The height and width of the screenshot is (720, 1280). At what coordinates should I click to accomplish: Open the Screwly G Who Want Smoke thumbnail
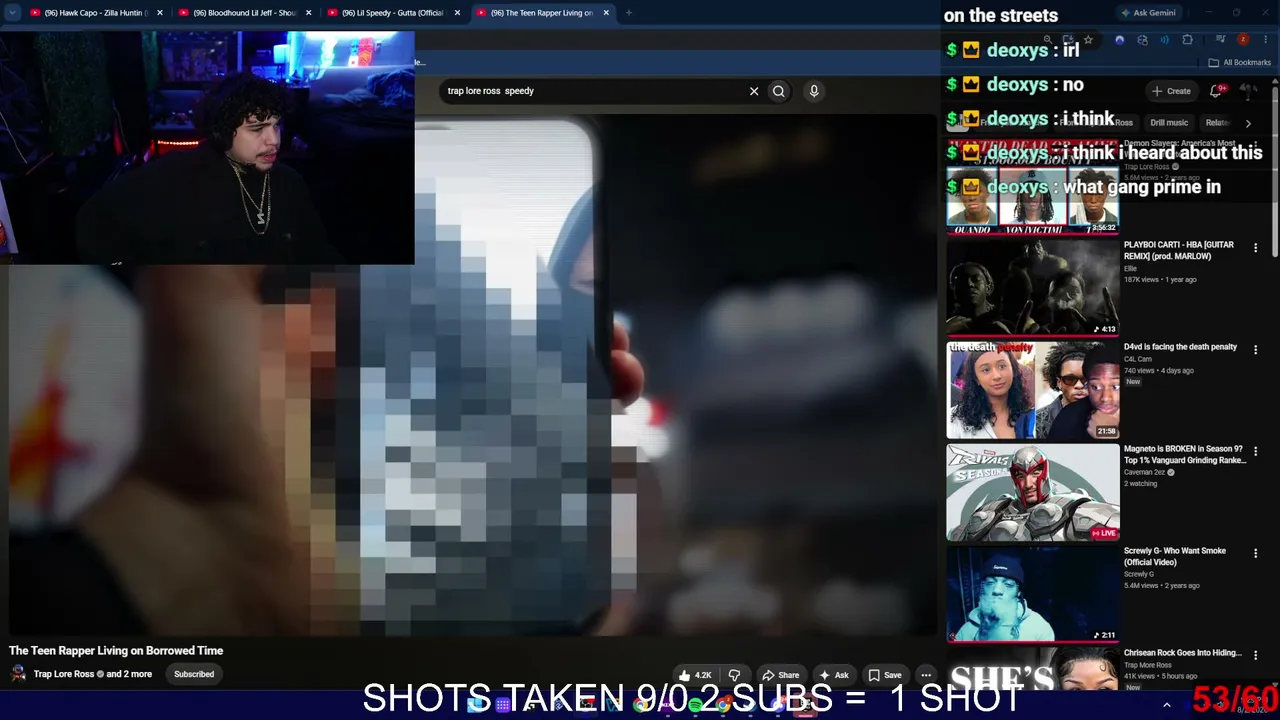tap(1033, 594)
